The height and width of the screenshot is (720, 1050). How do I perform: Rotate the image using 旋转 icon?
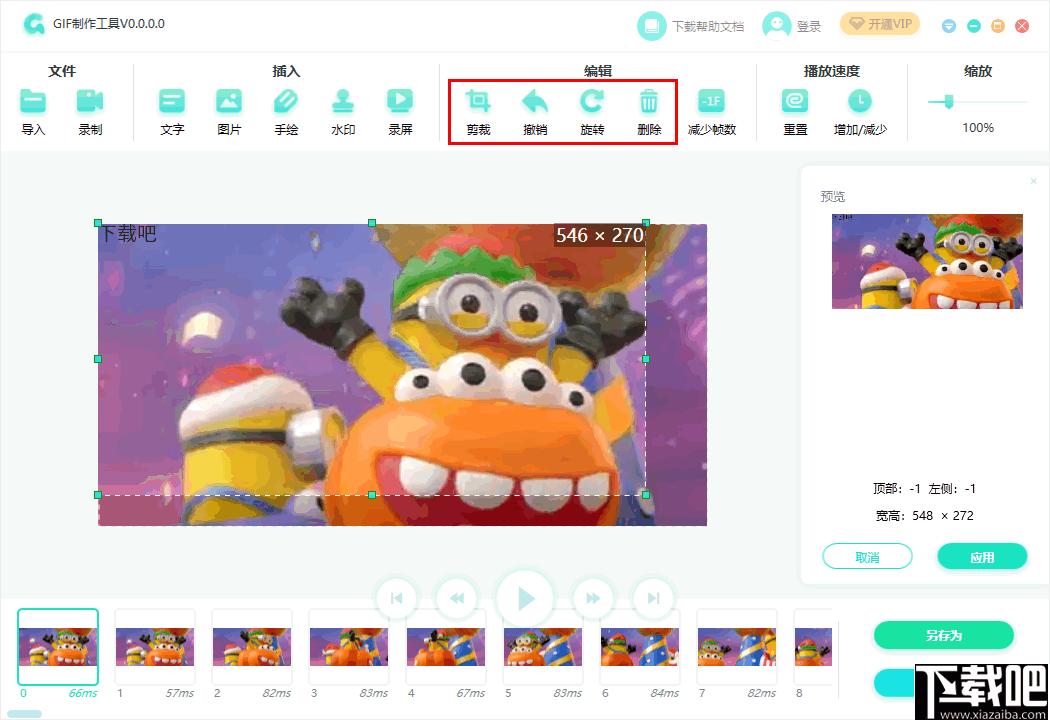592,101
